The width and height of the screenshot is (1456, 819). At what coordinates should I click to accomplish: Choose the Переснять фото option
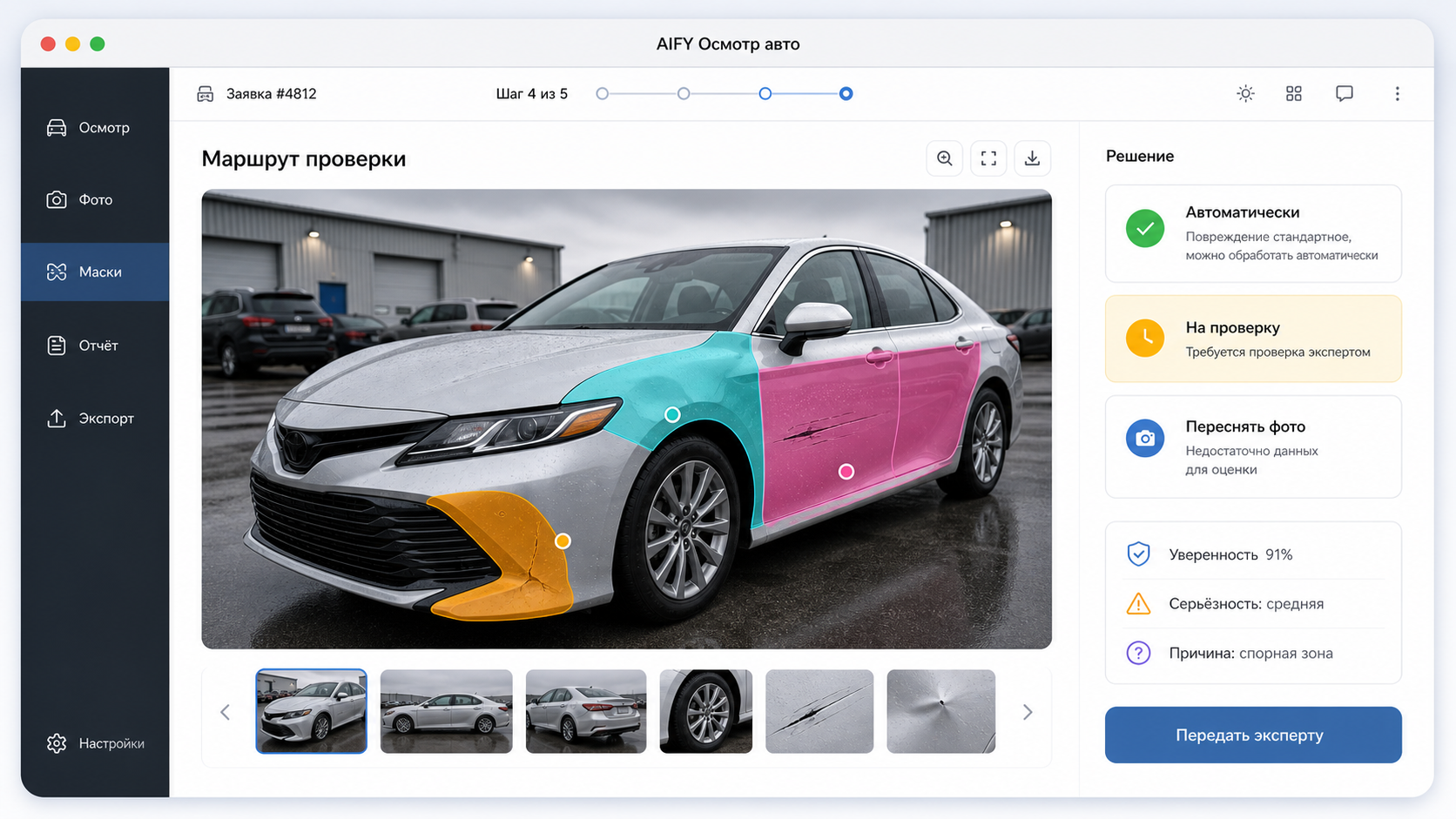pos(1253,446)
